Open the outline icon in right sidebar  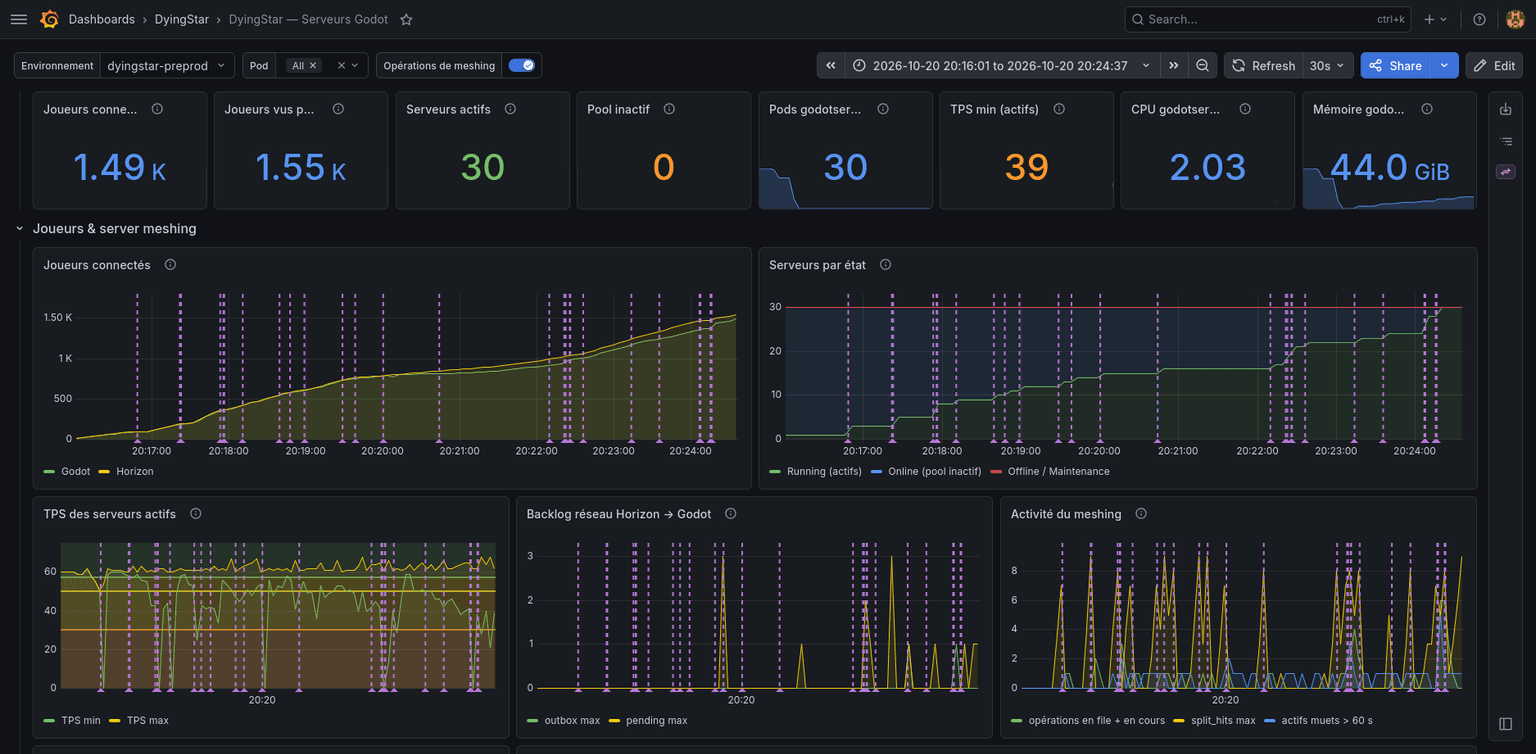[1506, 141]
